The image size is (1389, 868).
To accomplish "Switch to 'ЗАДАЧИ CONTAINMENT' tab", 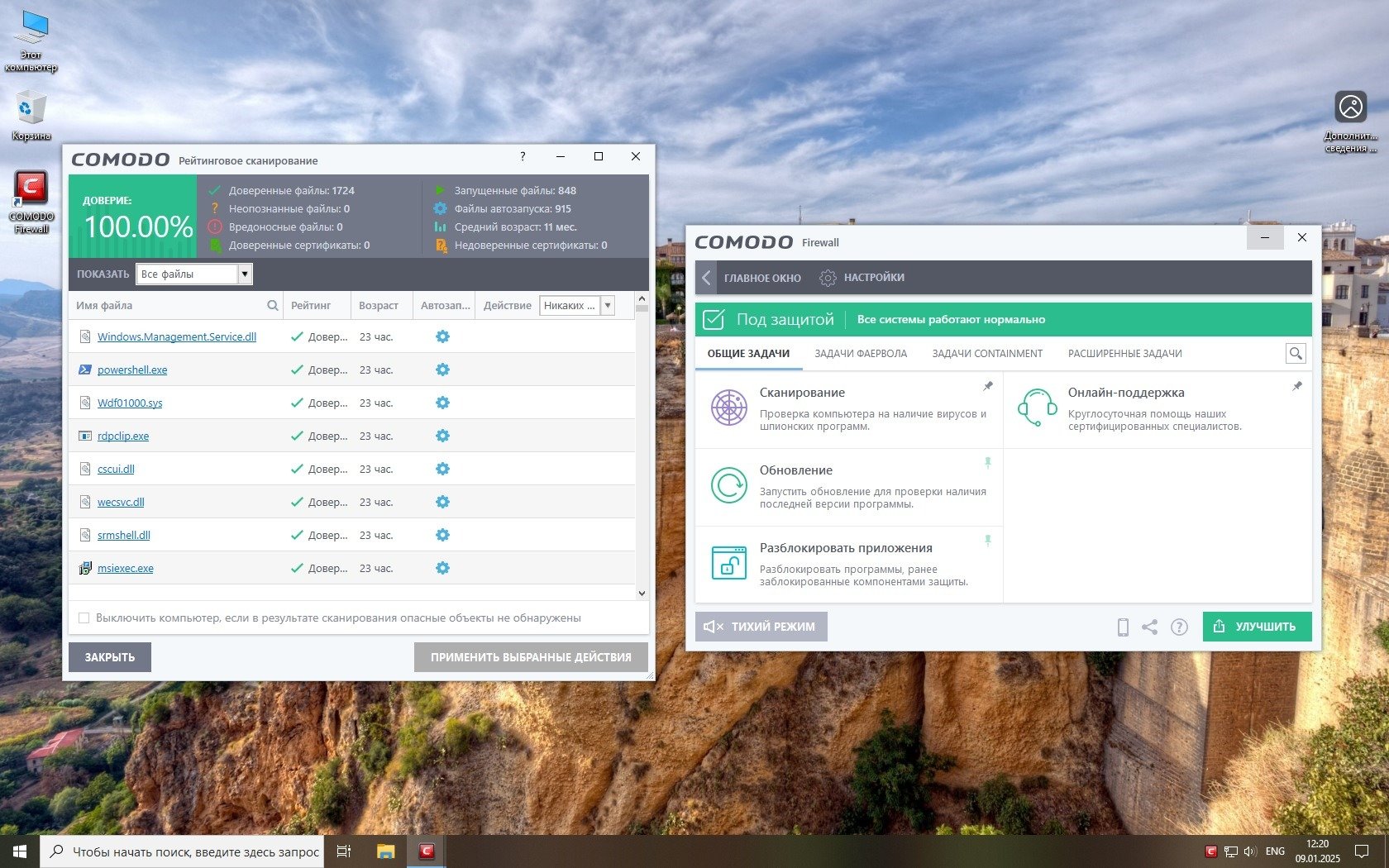I will click(x=987, y=354).
